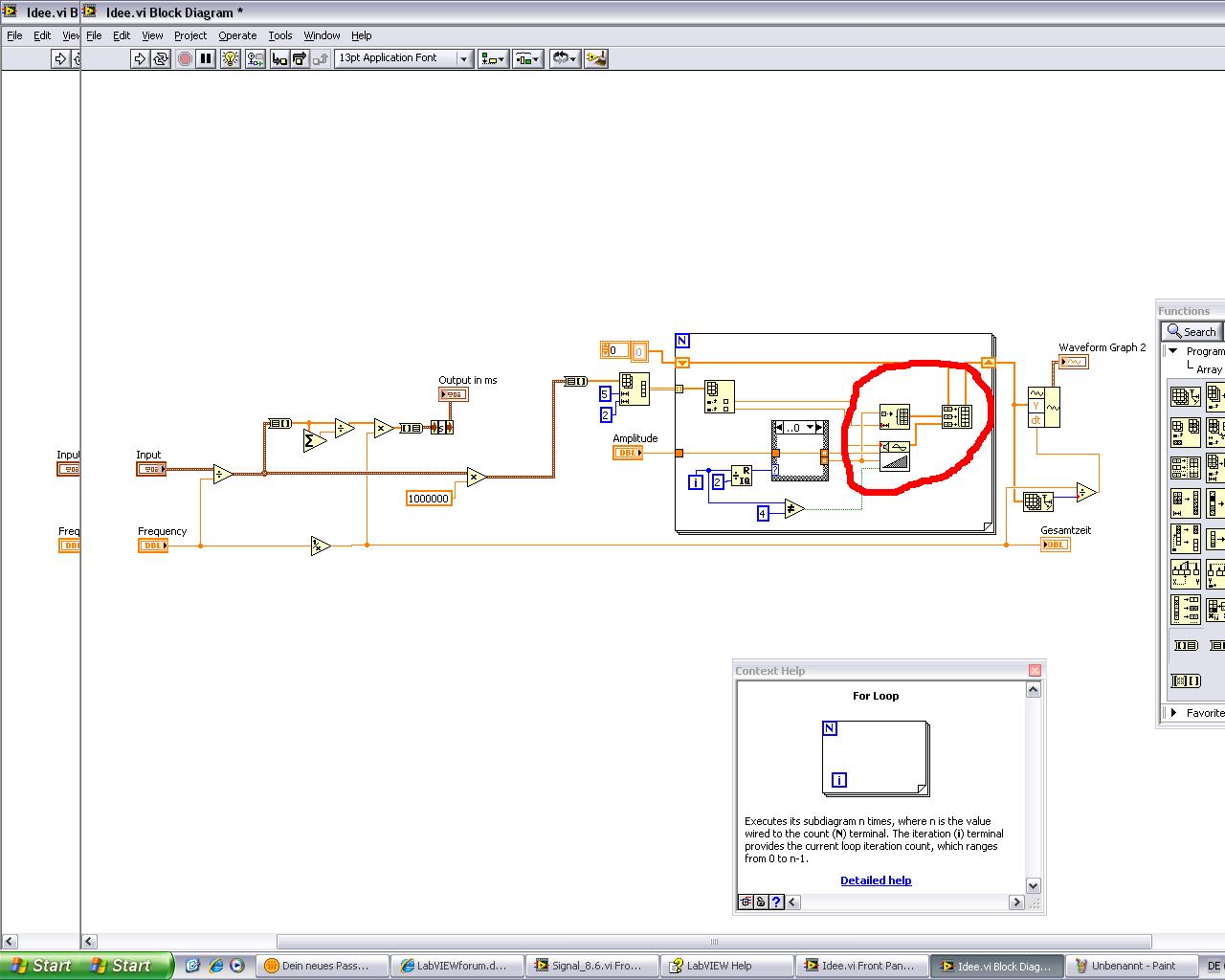Screen dimensions: 1225x980
Task: Click the Context Help scroll right arrow
Action: pos(1016,902)
